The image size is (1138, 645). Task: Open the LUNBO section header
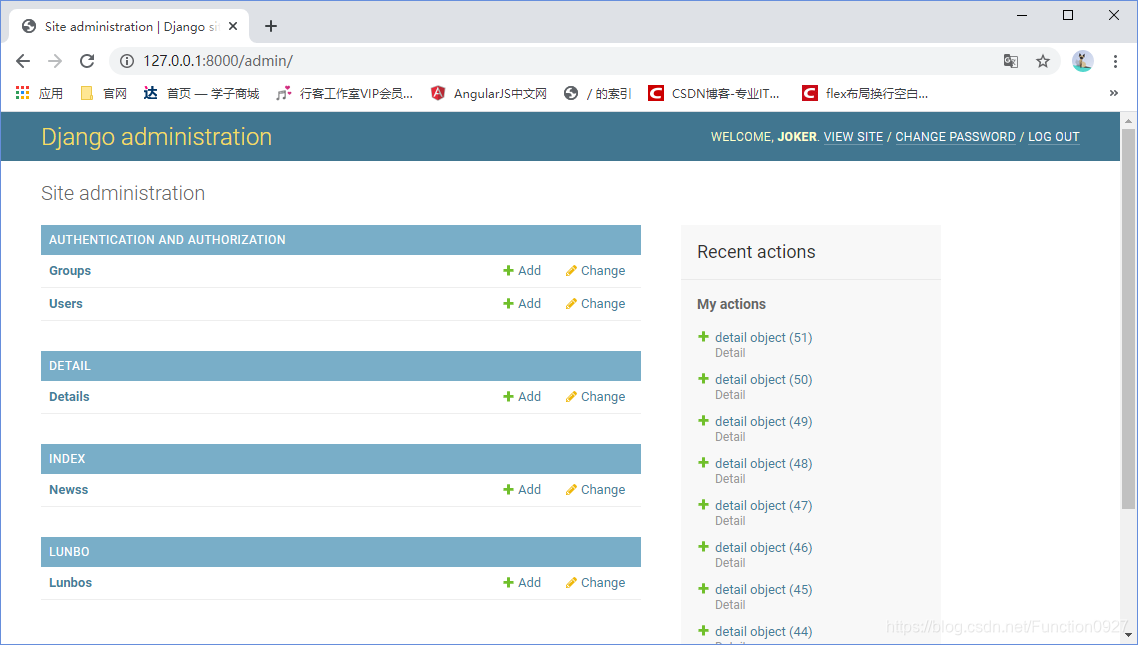69,551
